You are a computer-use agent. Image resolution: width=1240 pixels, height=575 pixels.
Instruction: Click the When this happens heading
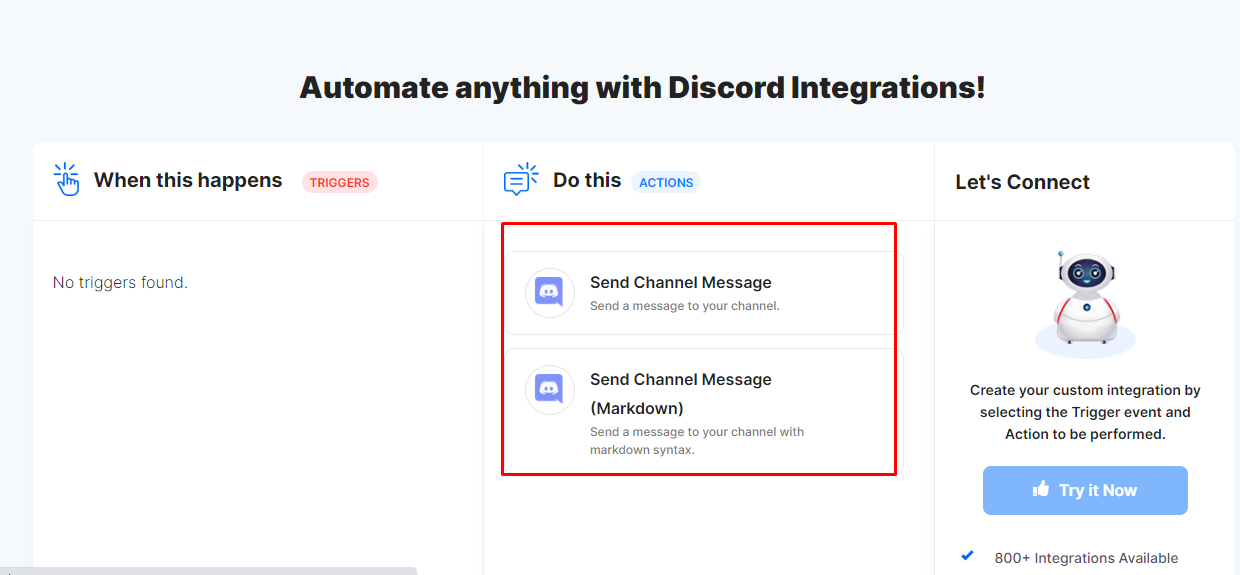coord(188,181)
